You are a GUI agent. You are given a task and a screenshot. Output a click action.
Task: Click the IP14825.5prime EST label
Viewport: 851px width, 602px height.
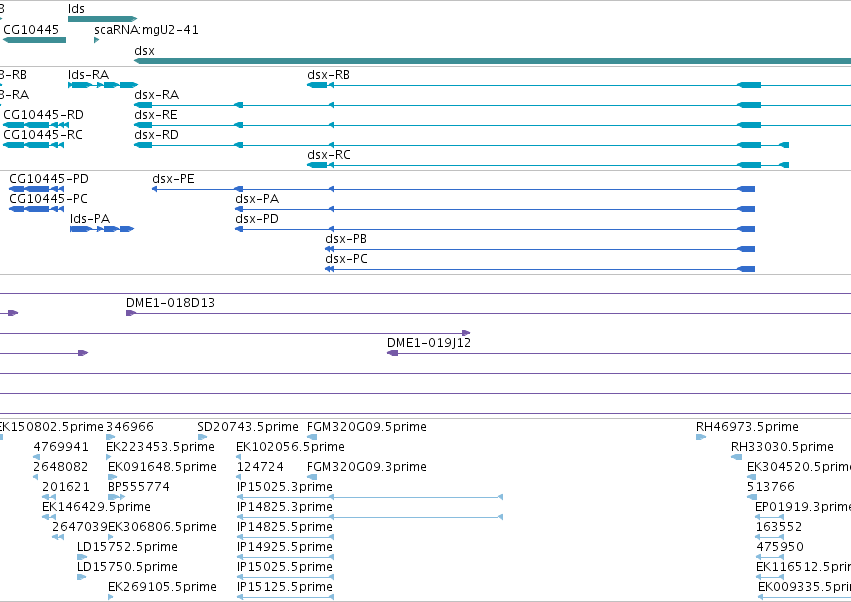285,527
